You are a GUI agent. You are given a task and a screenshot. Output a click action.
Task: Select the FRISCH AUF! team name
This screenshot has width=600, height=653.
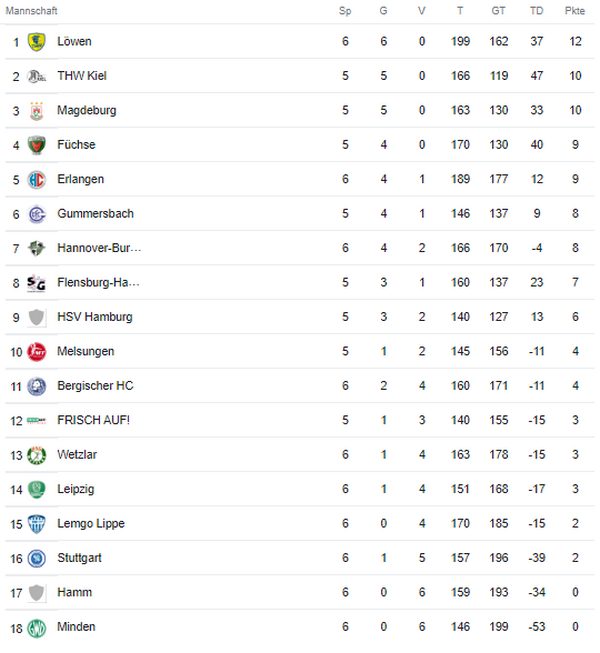(94, 420)
